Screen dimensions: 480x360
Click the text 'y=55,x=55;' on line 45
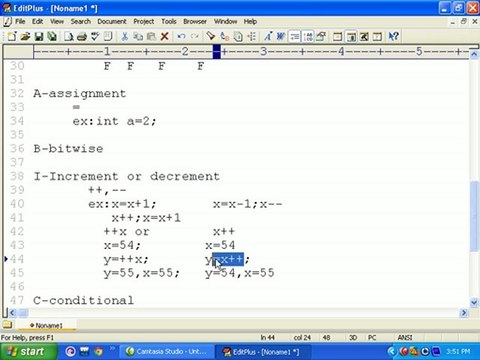click(141, 273)
